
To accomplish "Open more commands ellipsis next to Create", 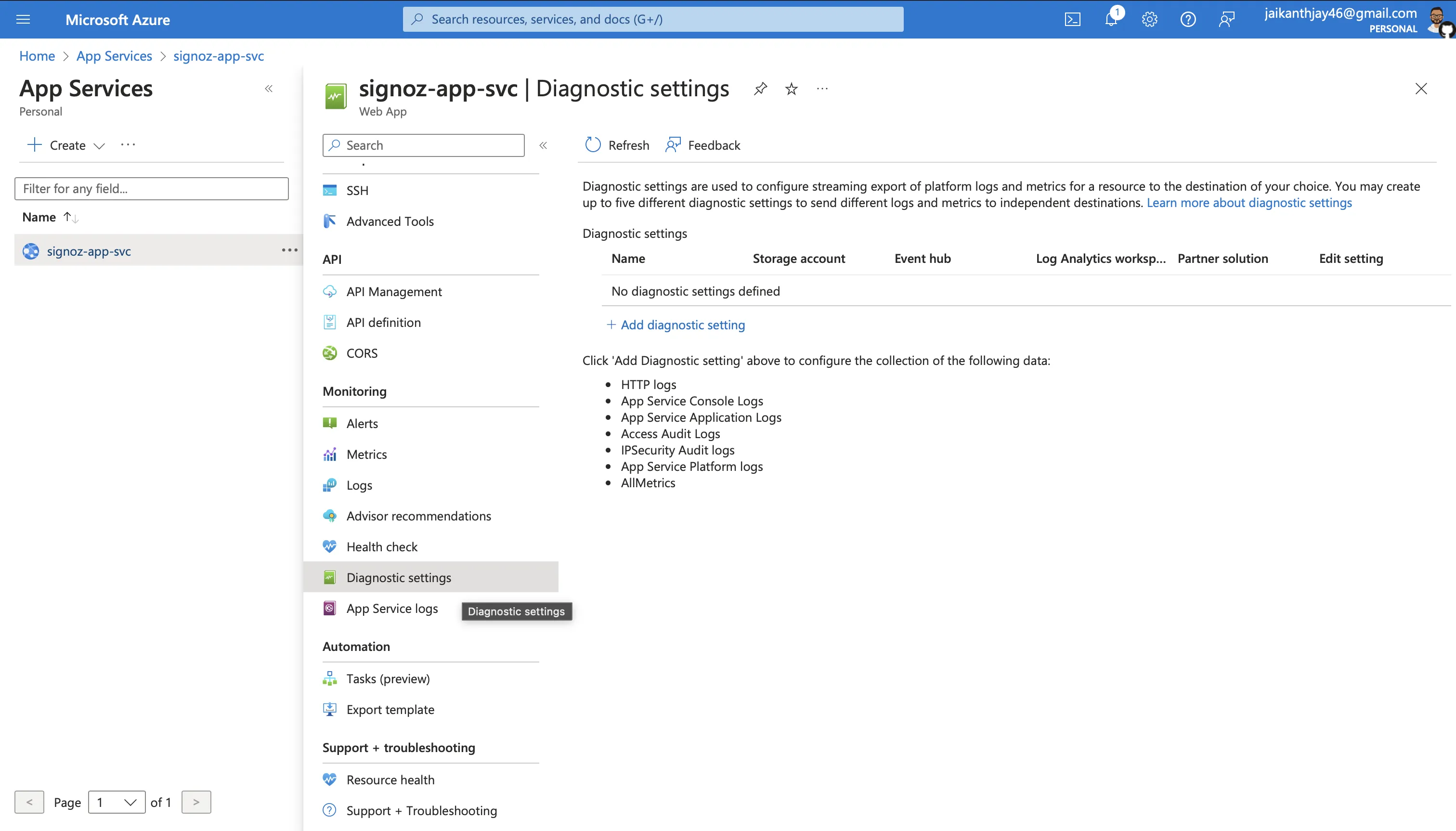I will (x=128, y=144).
